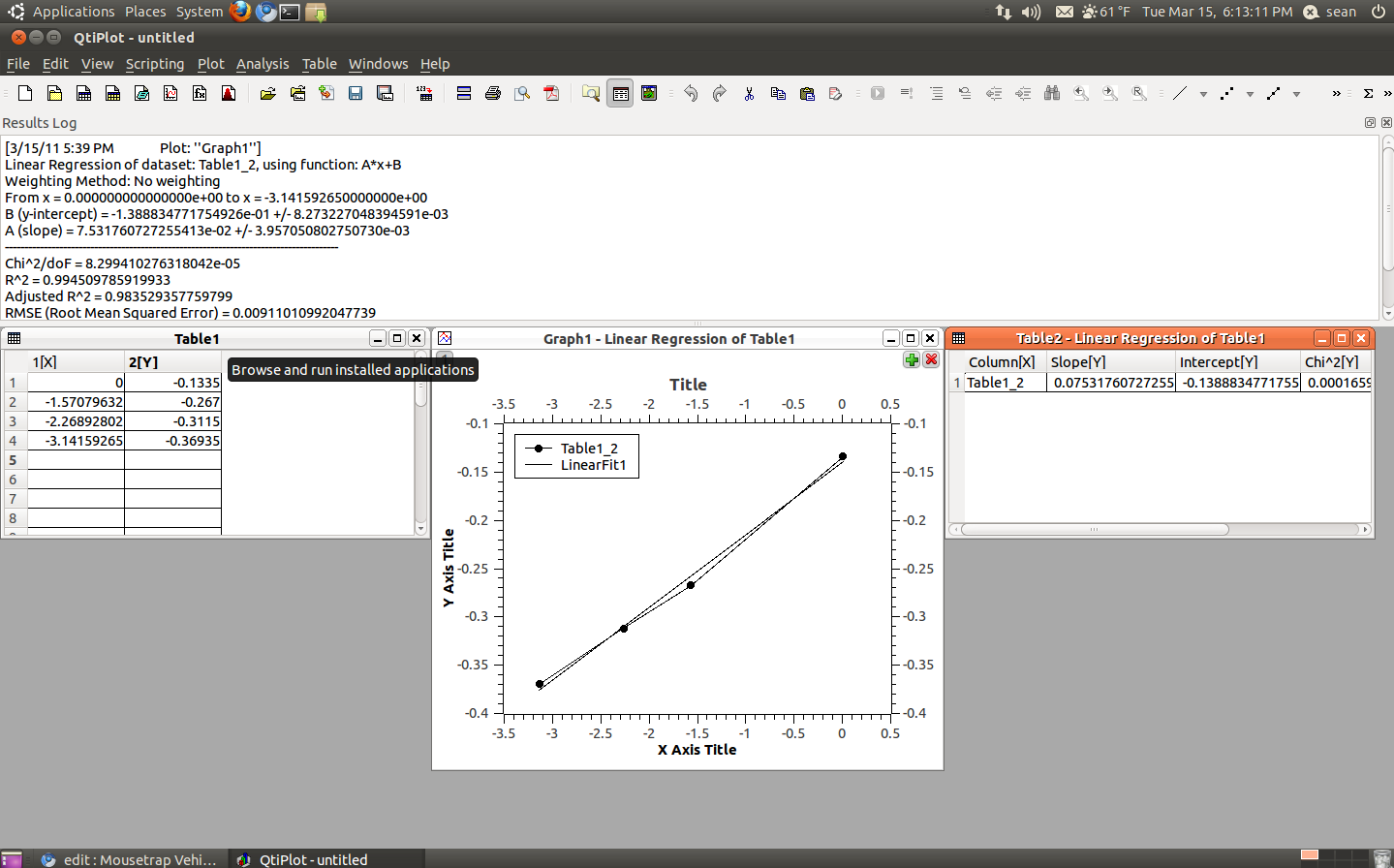
Task: Select the 2[Y] column header in Table1
Action: click(173, 362)
